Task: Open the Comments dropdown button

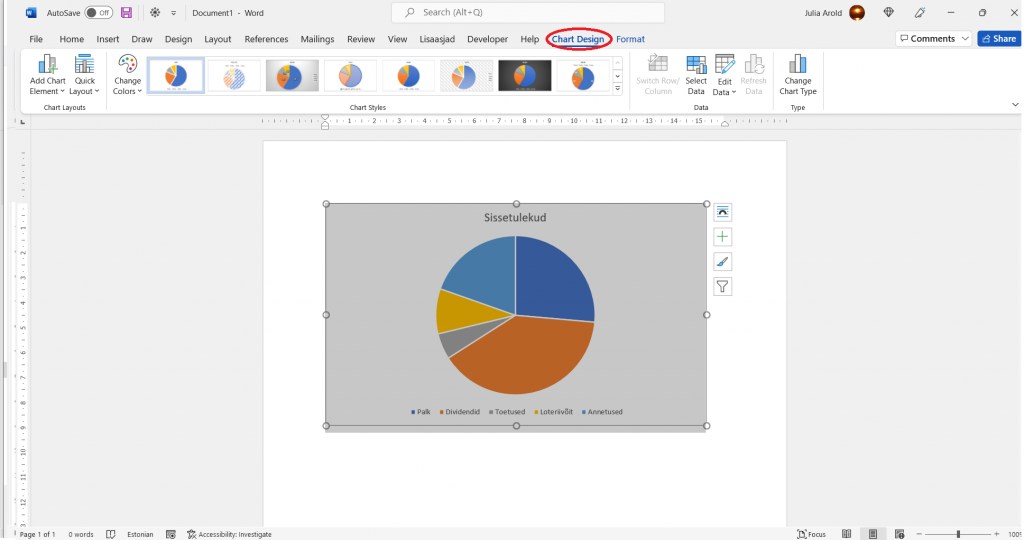Action: (x=933, y=39)
